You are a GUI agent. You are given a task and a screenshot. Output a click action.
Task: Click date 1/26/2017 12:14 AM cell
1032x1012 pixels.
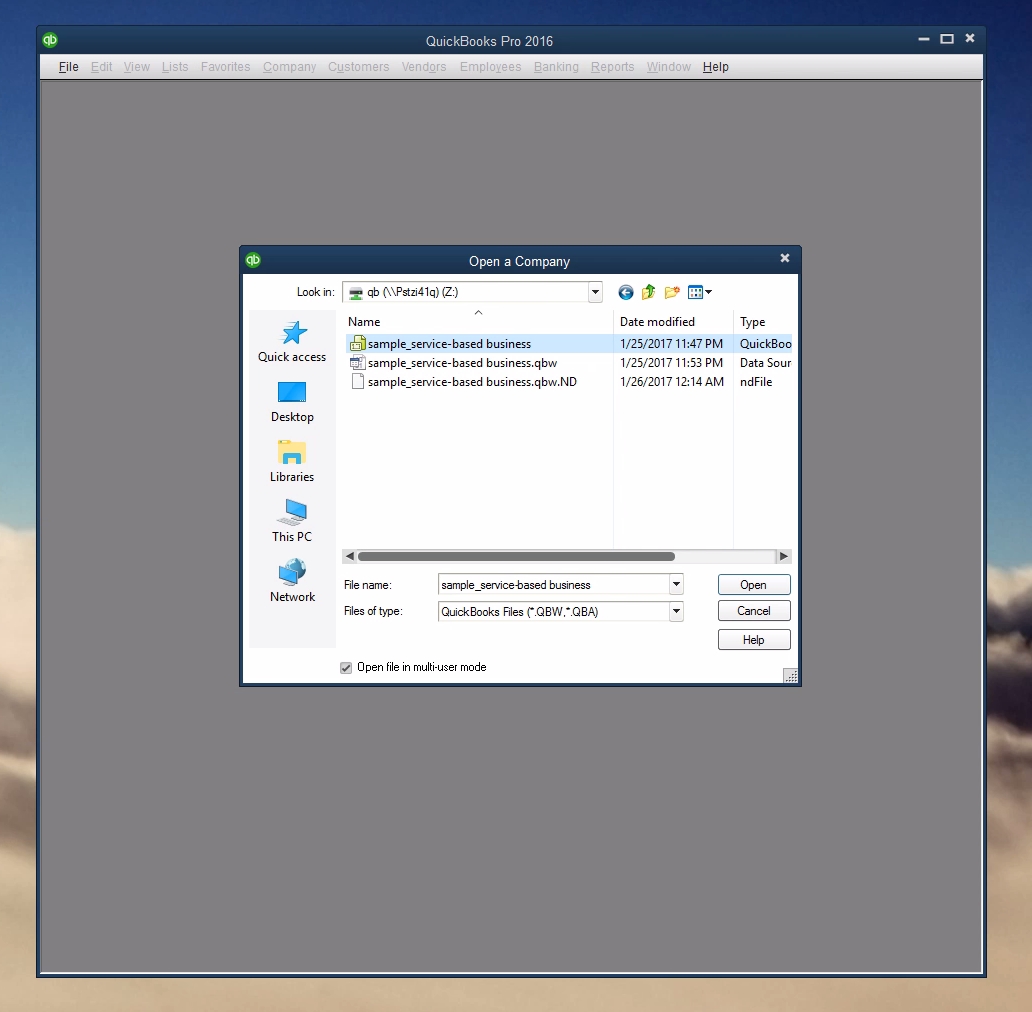pos(671,382)
